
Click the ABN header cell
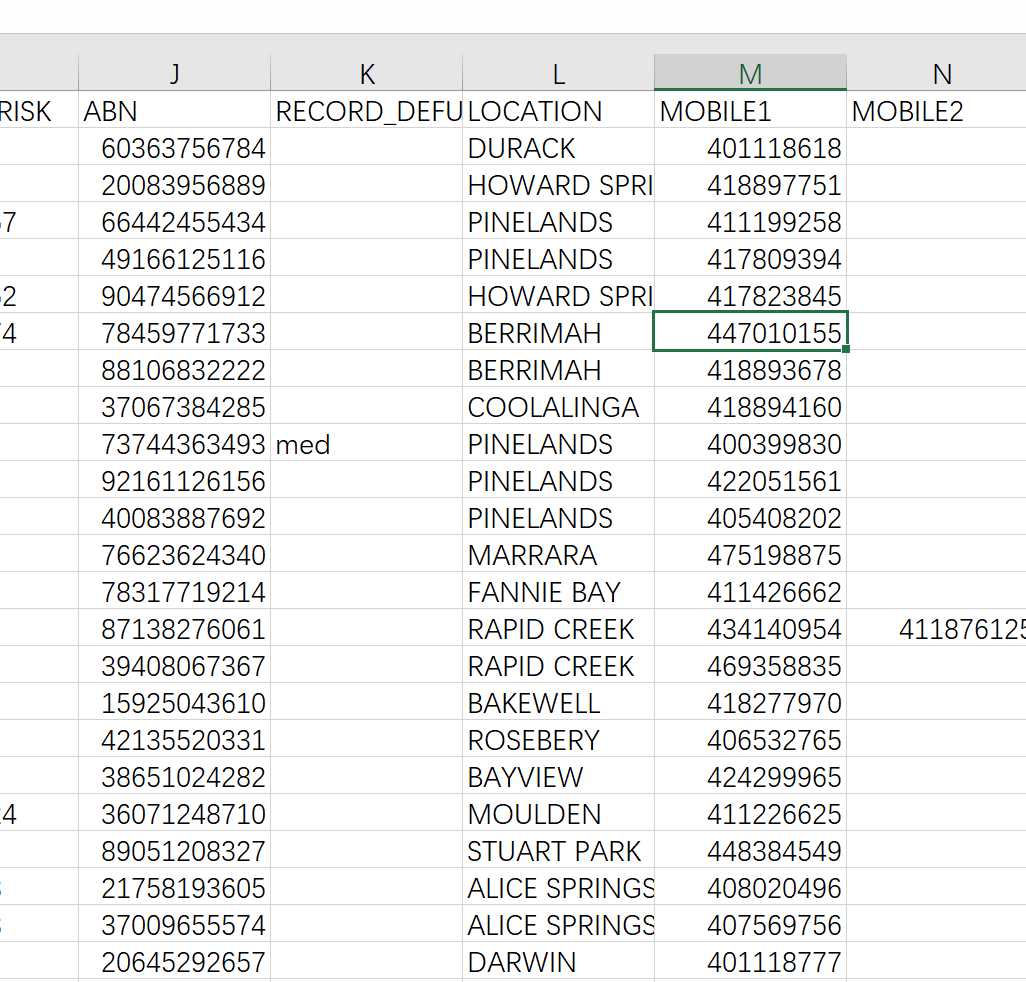tap(174, 110)
